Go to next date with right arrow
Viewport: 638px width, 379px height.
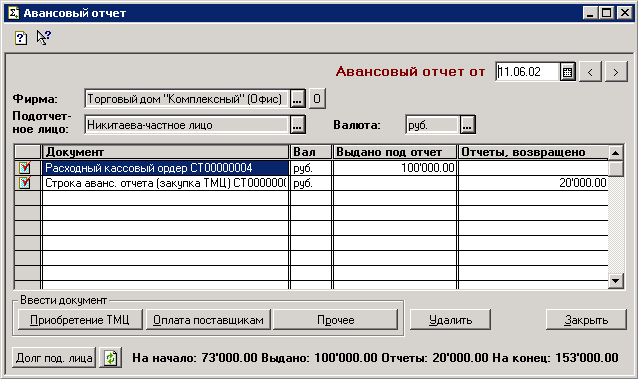[616, 72]
